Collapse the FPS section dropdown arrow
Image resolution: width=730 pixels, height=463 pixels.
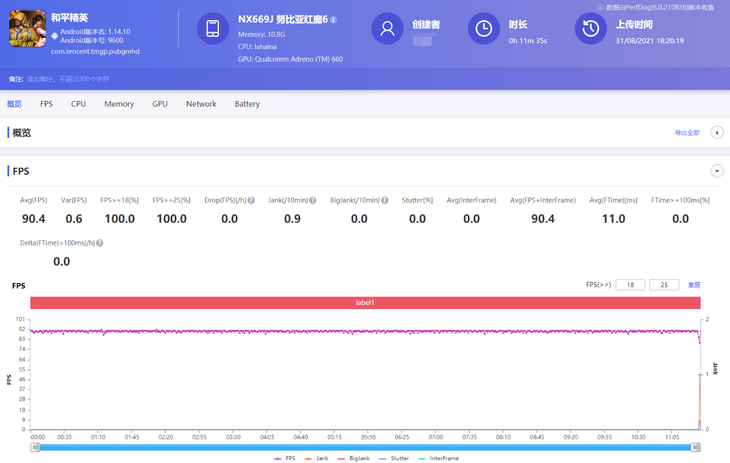click(717, 171)
